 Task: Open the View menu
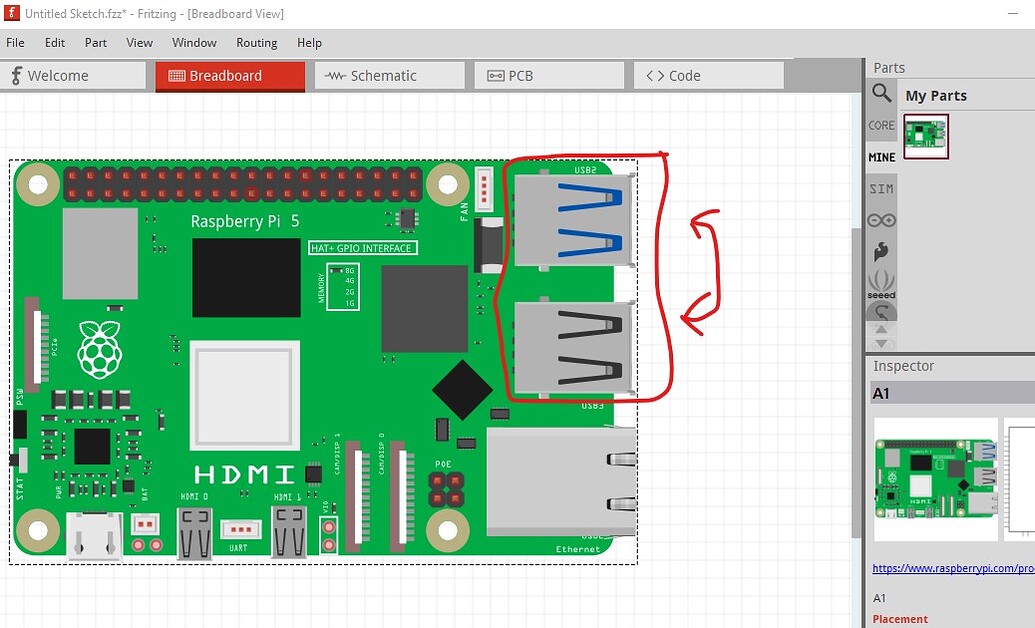(139, 43)
